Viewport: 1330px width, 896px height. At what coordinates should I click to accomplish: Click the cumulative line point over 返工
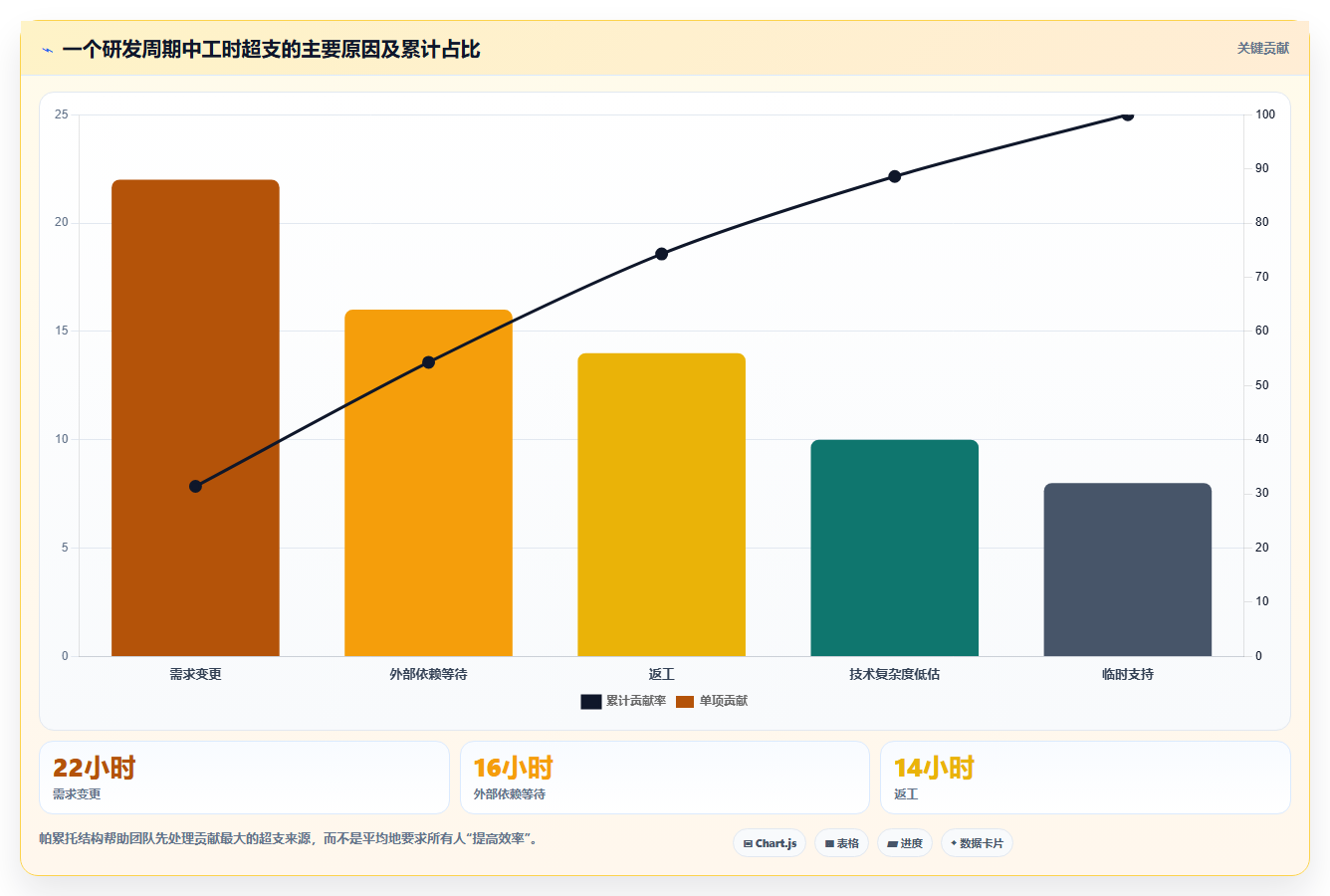(661, 254)
